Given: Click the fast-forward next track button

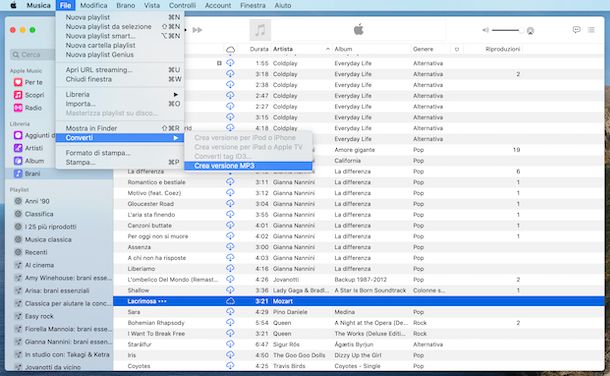Looking at the screenshot, I should point(197,30).
